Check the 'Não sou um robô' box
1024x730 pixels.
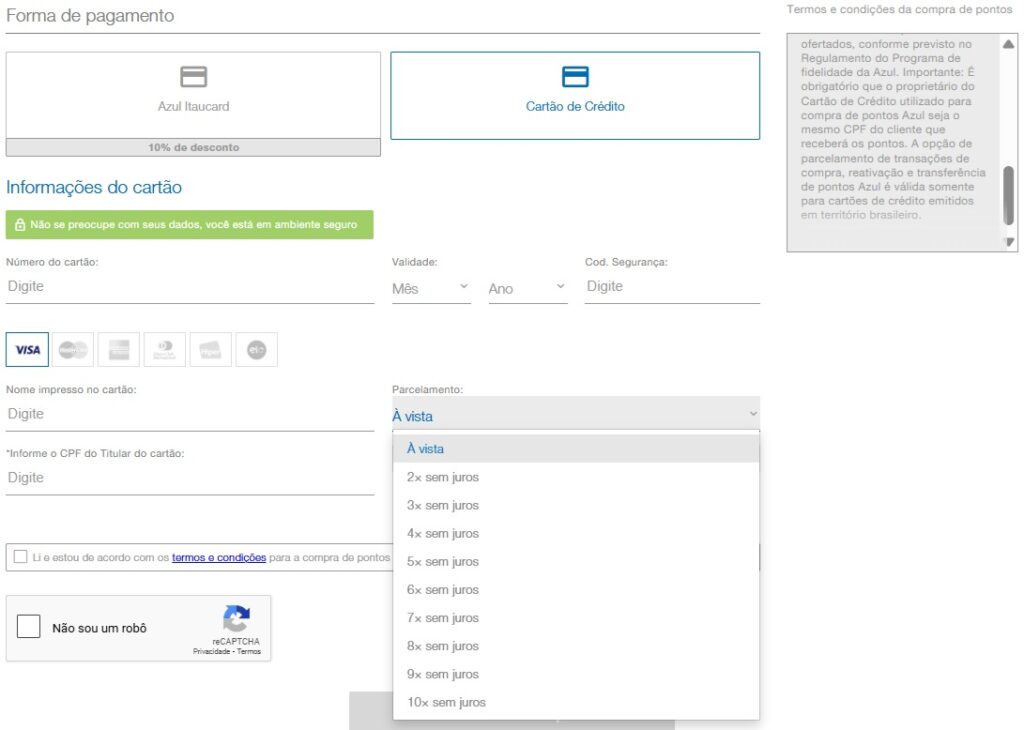click(x=29, y=627)
